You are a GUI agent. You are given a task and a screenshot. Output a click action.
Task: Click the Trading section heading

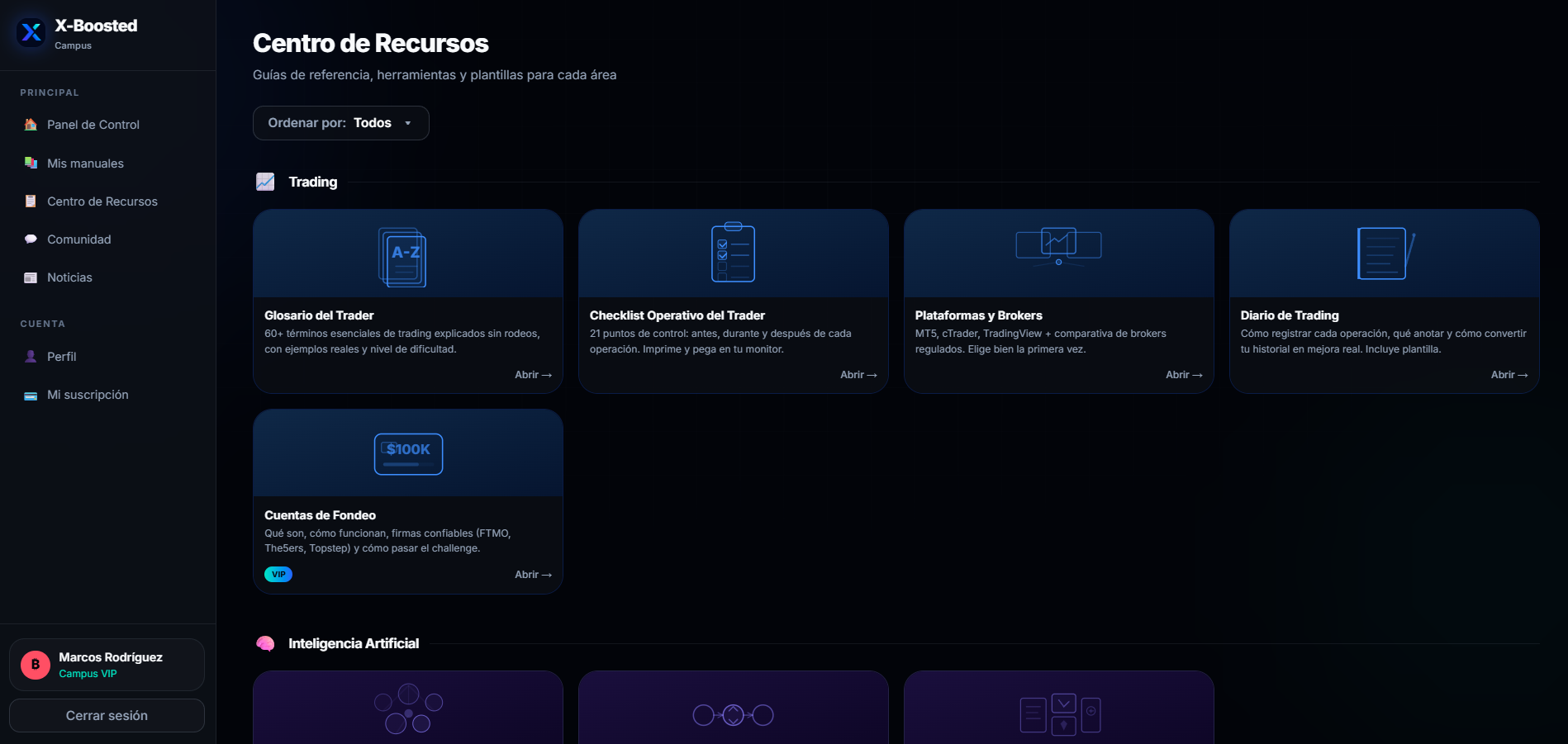pos(313,182)
